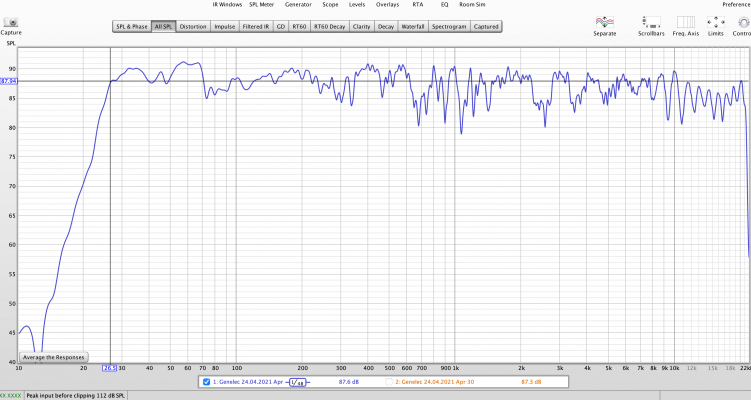Click the Average the Responses button
The image size is (751, 400).
coord(54,357)
